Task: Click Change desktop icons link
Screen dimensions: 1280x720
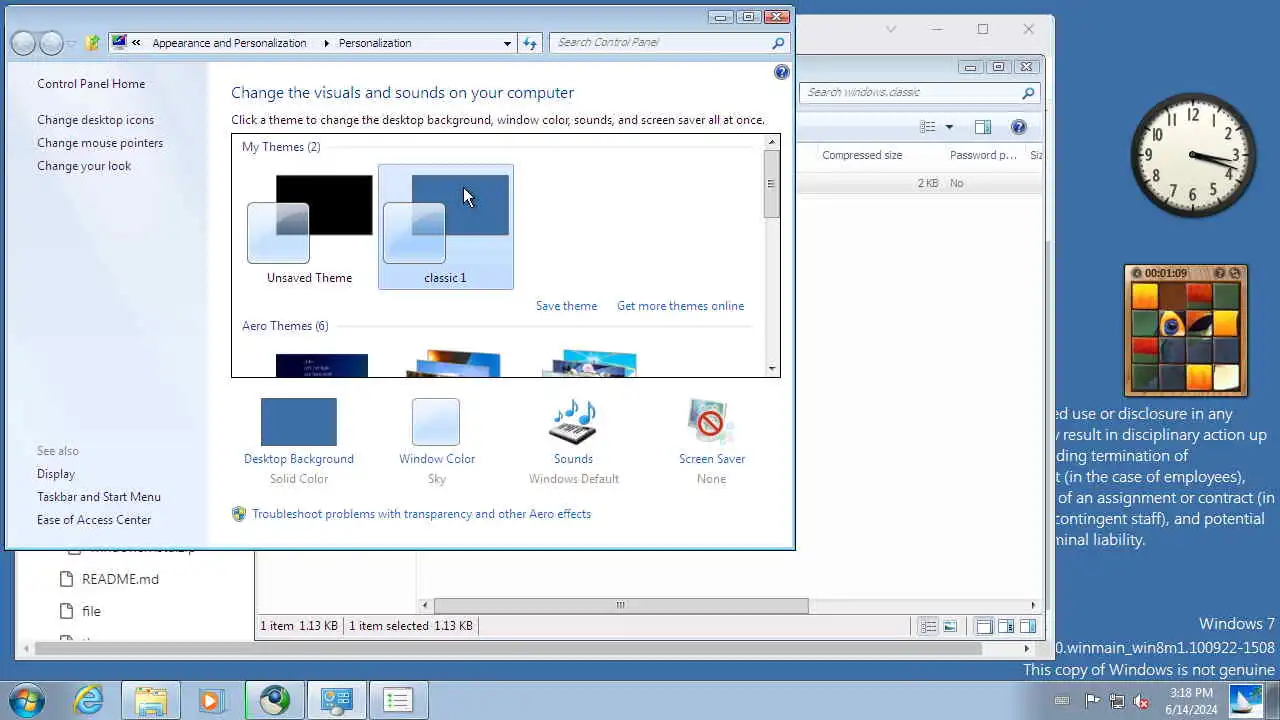Action: coord(96,120)
